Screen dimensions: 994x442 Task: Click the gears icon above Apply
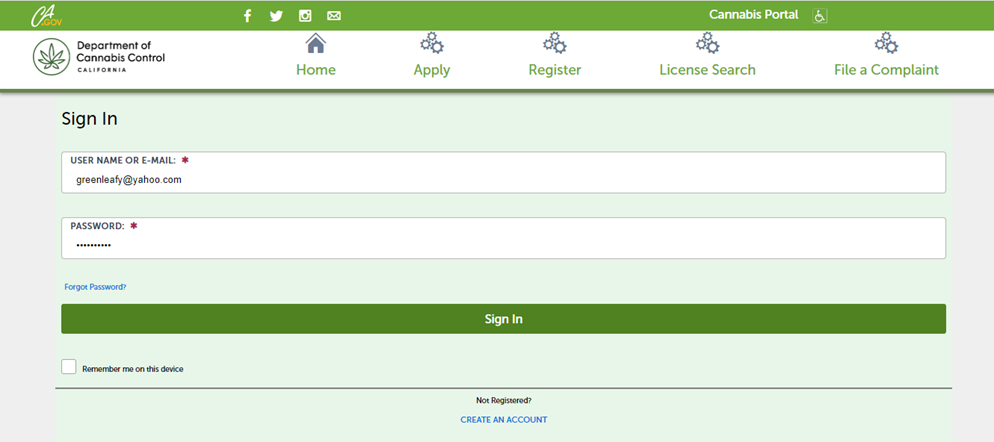432,43
